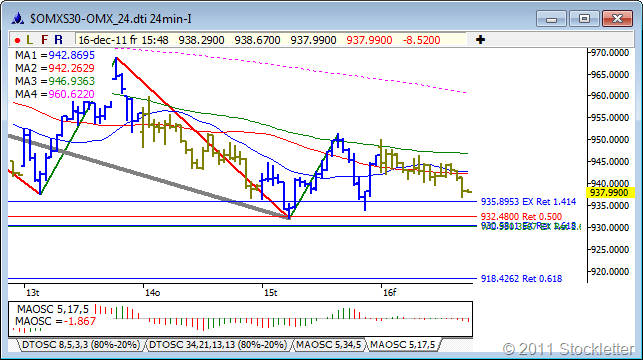
Task: Click the change value -8.5200
Action: pos(422,40)
